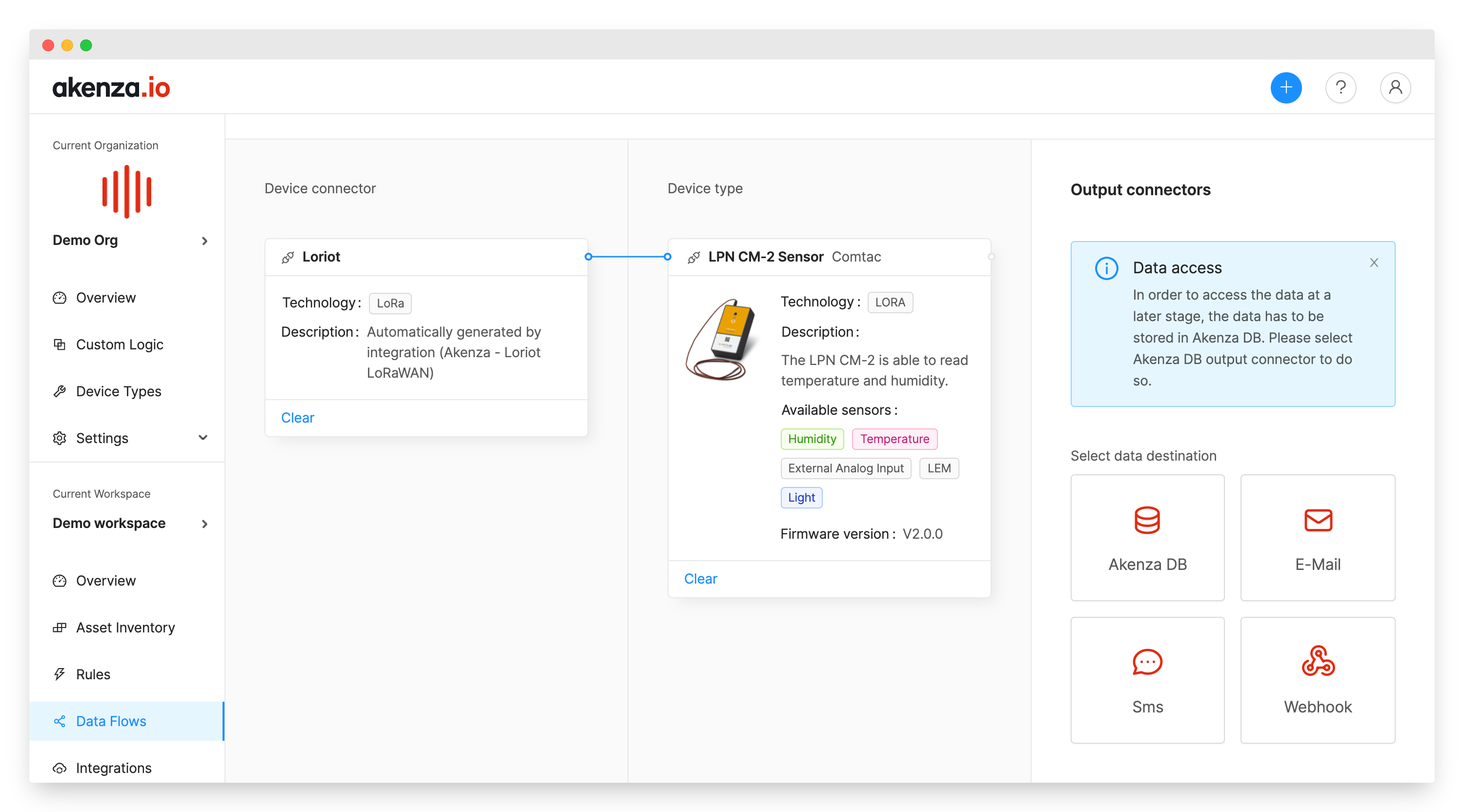The width and height of the screenshot is (1464, 812).
Task: Click the Settings gear icon
Action: click(x=60, y=438)
